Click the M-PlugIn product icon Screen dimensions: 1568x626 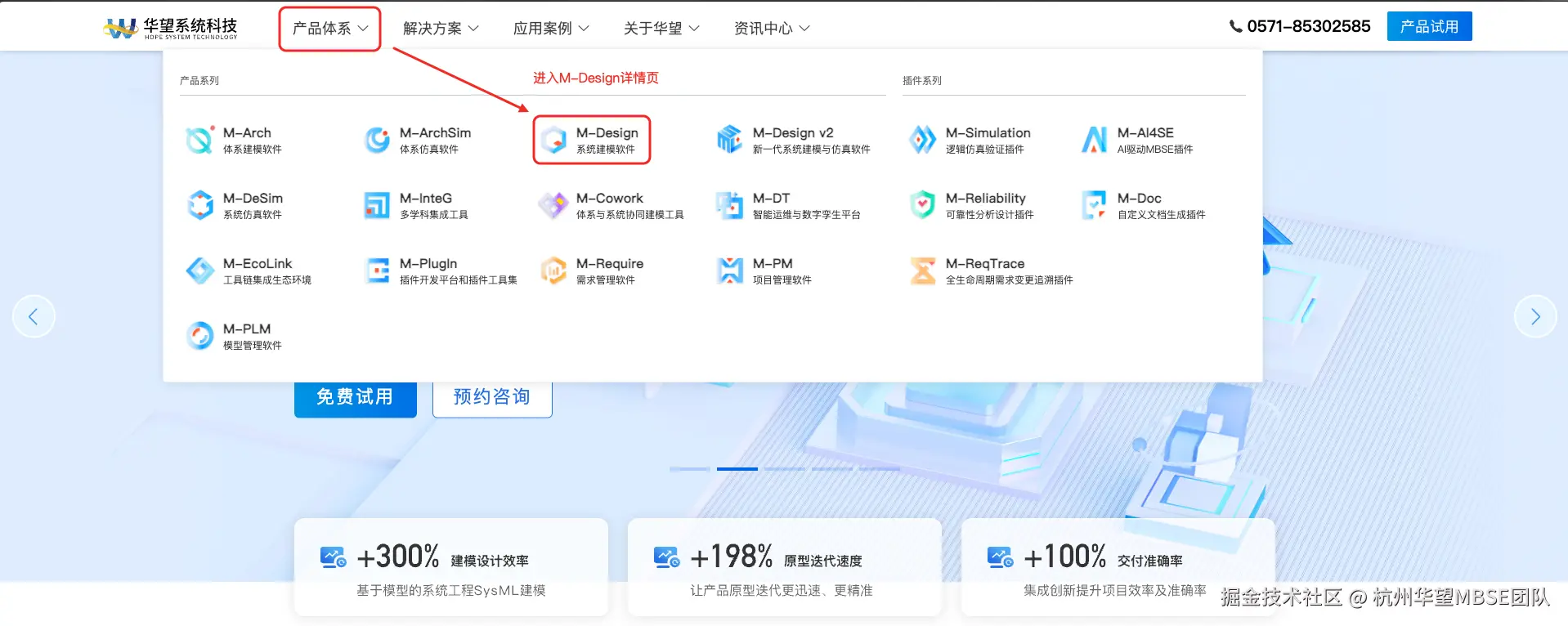[377, 271]
